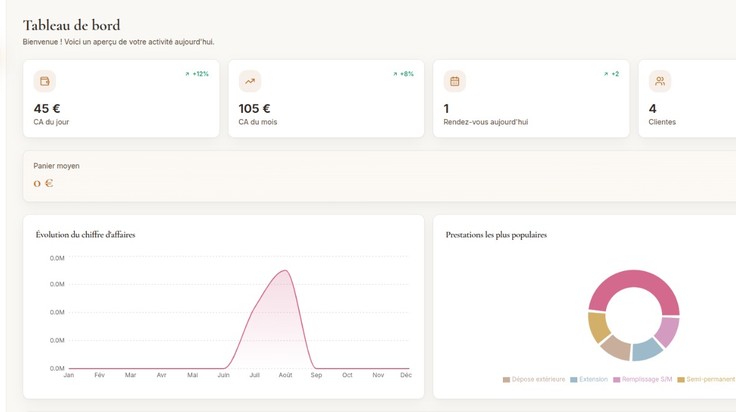Click the wallet icon on CA du jour card

(x=45, y=81)
